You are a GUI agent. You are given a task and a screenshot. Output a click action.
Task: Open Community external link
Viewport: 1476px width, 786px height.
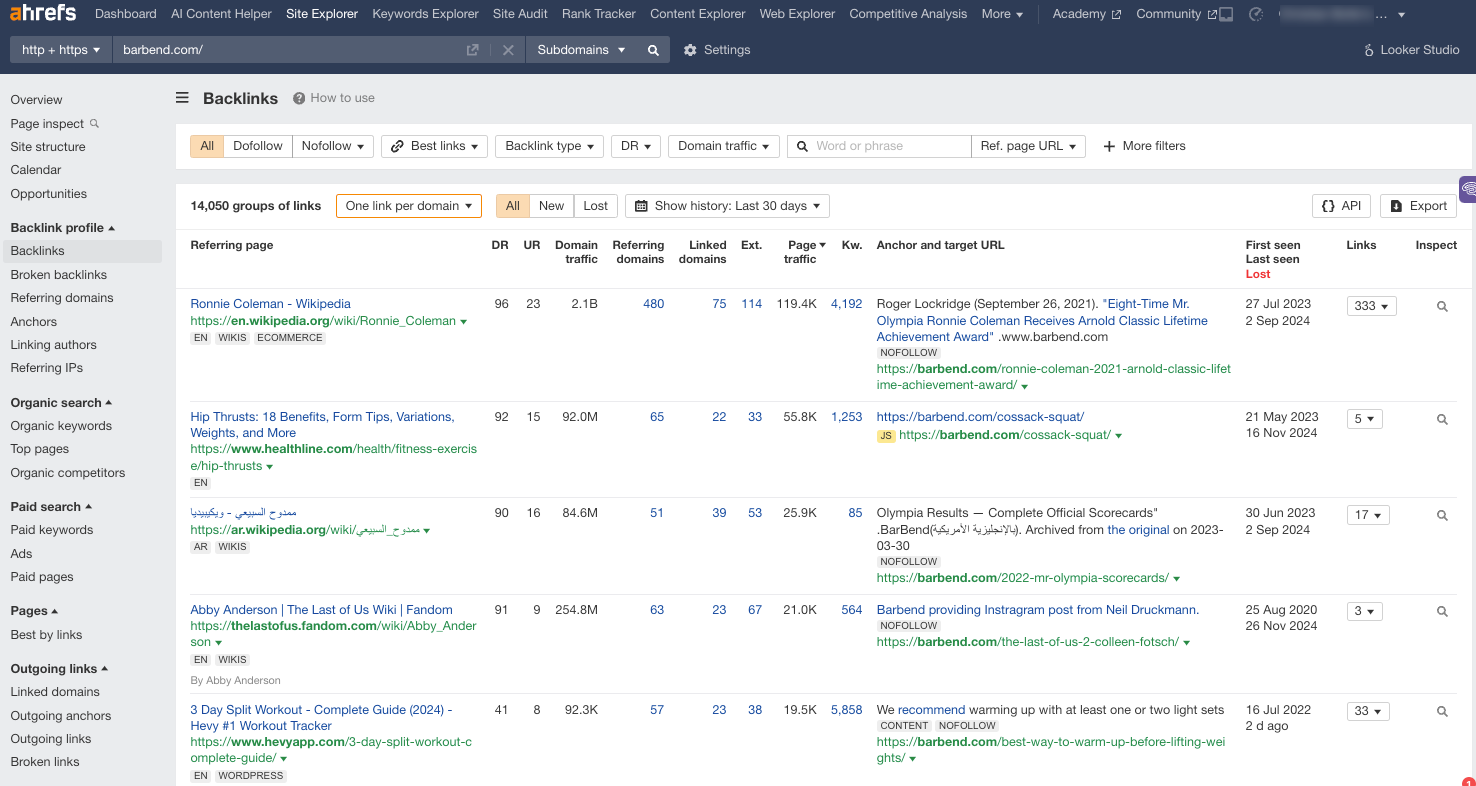coord(1177,14)
